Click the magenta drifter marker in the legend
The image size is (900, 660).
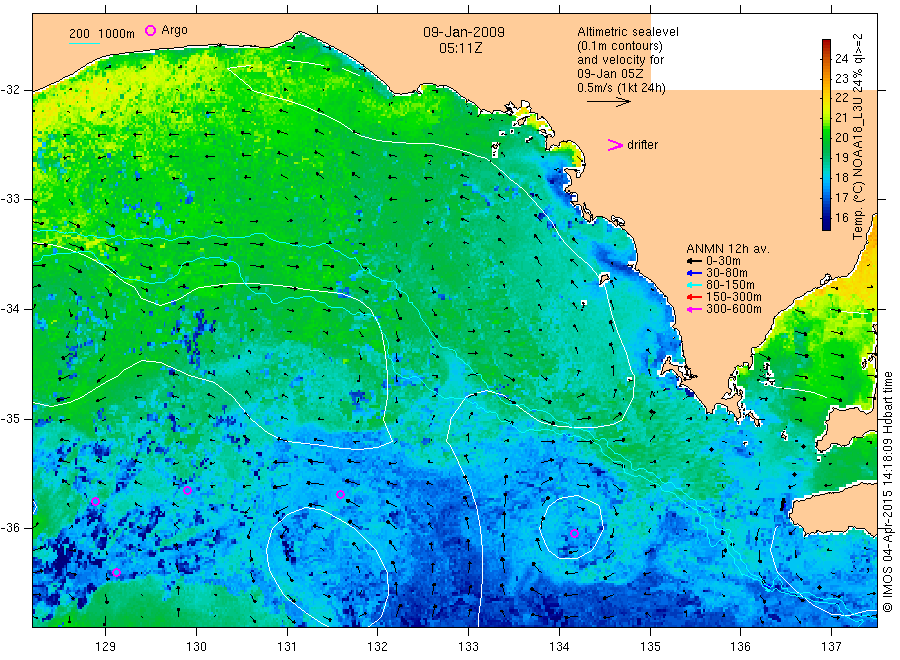point(615,145)
